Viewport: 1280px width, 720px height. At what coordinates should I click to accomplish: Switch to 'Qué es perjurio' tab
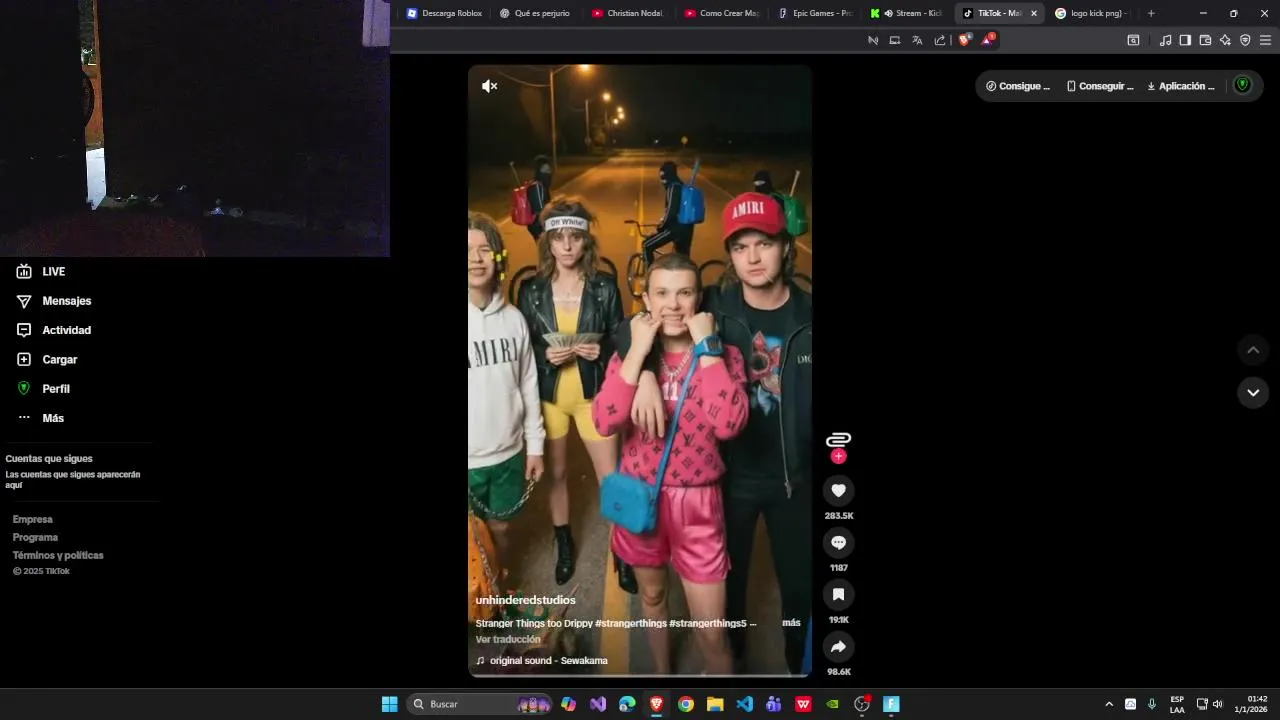coord(535,13)
